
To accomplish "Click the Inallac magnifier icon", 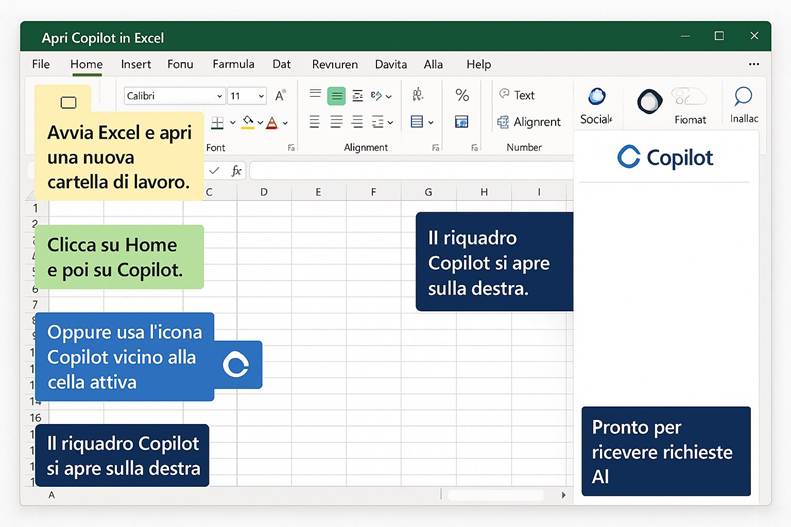I will point(744,105).
